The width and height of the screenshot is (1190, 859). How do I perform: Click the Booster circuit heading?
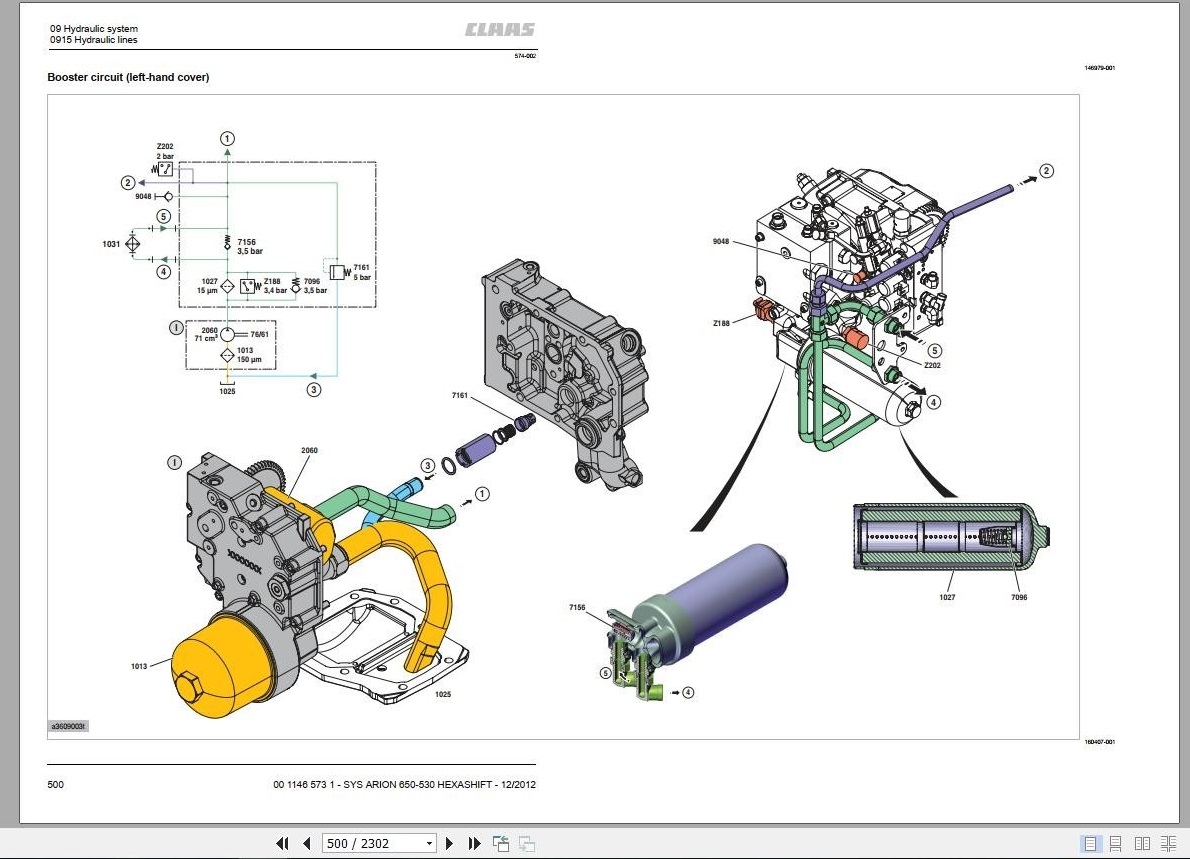128,77
